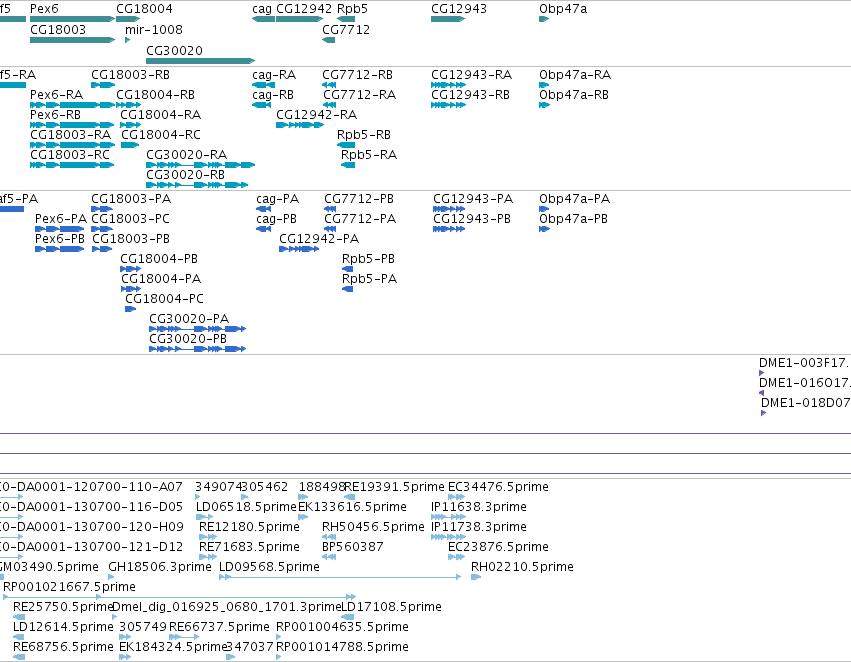Viewport: 851px width, 662px height.
Task: Select transcript CG18004-RB
Action: [155, 94]
